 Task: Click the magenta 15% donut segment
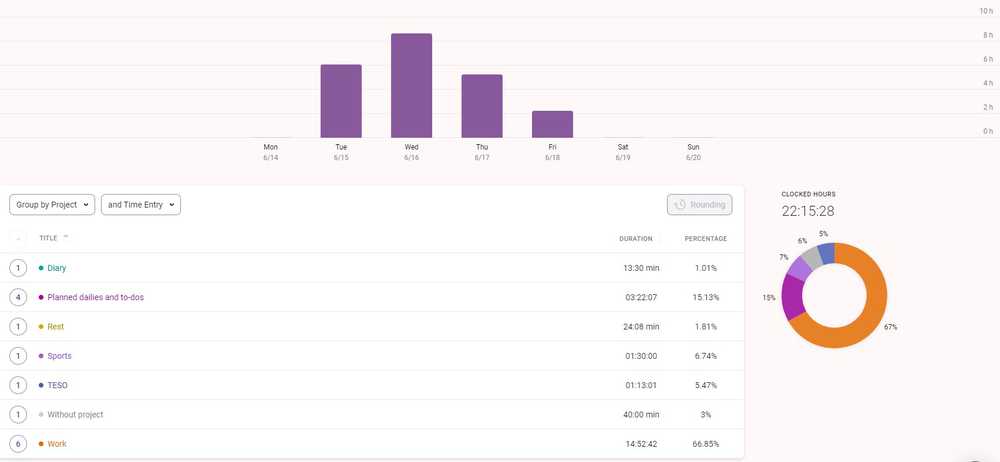pos(793,297)
